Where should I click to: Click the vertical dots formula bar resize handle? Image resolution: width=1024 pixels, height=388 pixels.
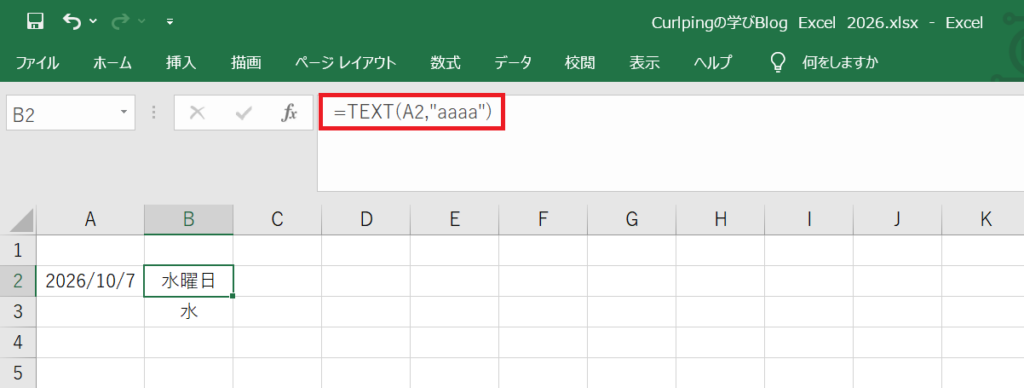point(154,113)
